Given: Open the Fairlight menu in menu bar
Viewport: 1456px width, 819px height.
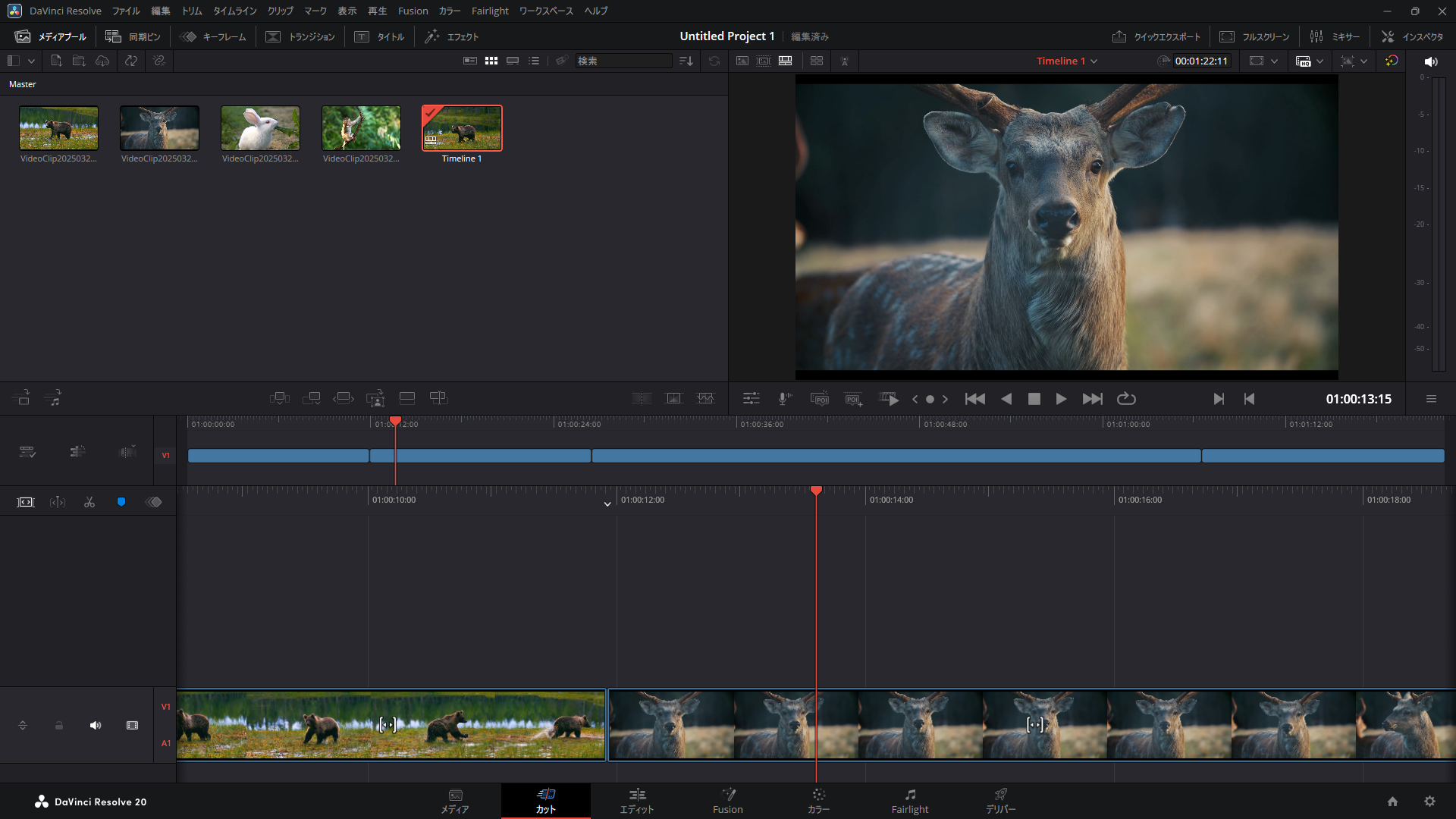Looking at the screenshot, I should coord(490,11).
